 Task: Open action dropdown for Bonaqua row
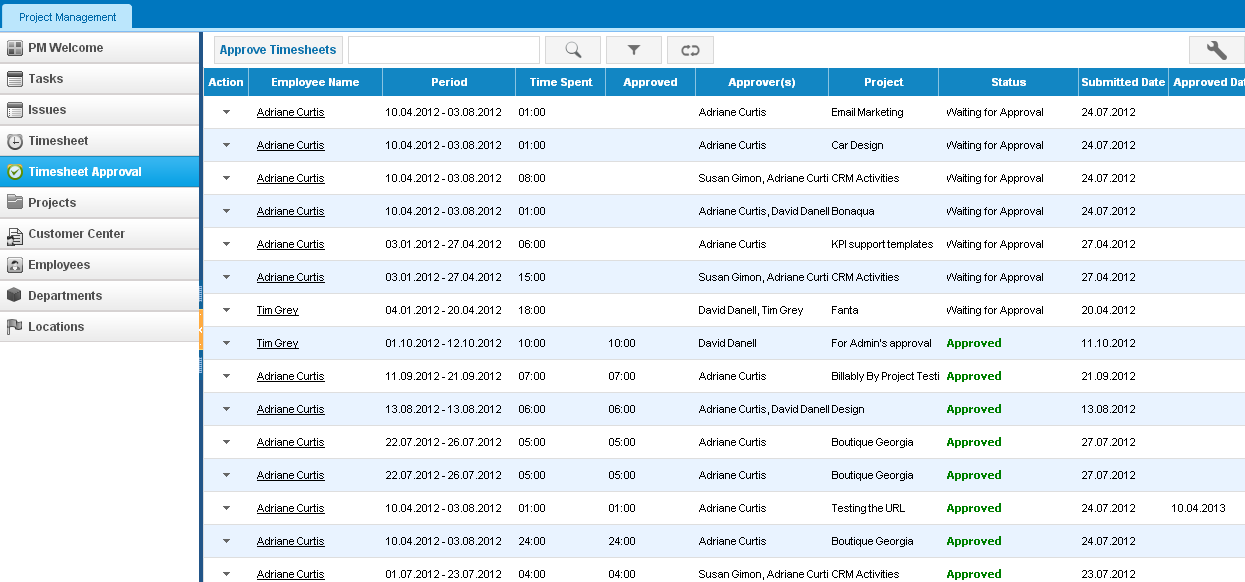[x=226, y=211]
